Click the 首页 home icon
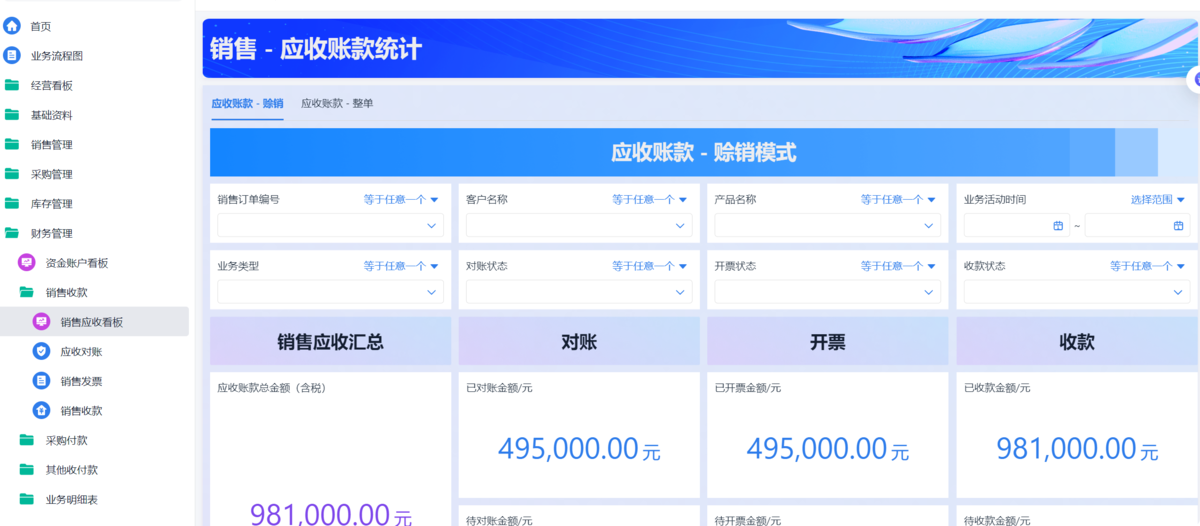 pyautogui.click(x=12, y=26)
